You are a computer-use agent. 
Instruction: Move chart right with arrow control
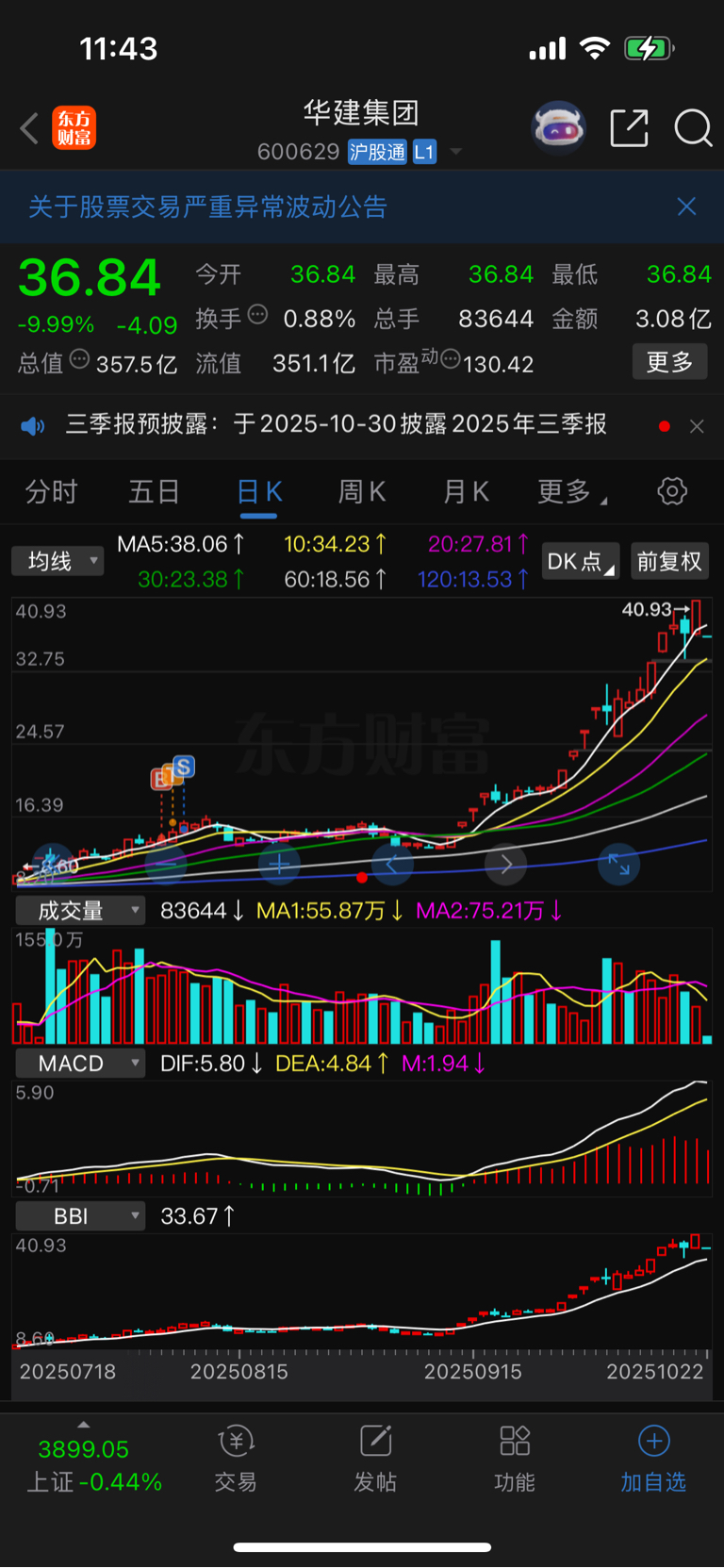(x=506, y=865)
